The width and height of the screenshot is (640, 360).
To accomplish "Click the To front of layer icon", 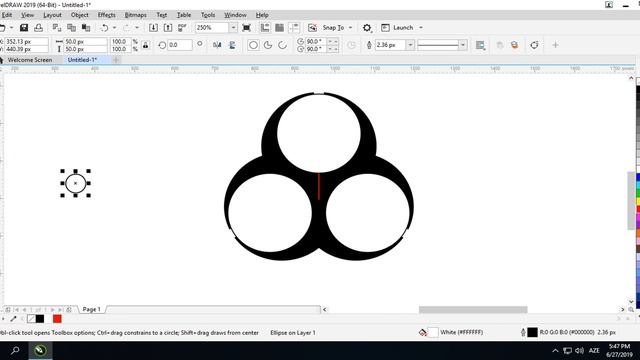I will tap(500, 45).
